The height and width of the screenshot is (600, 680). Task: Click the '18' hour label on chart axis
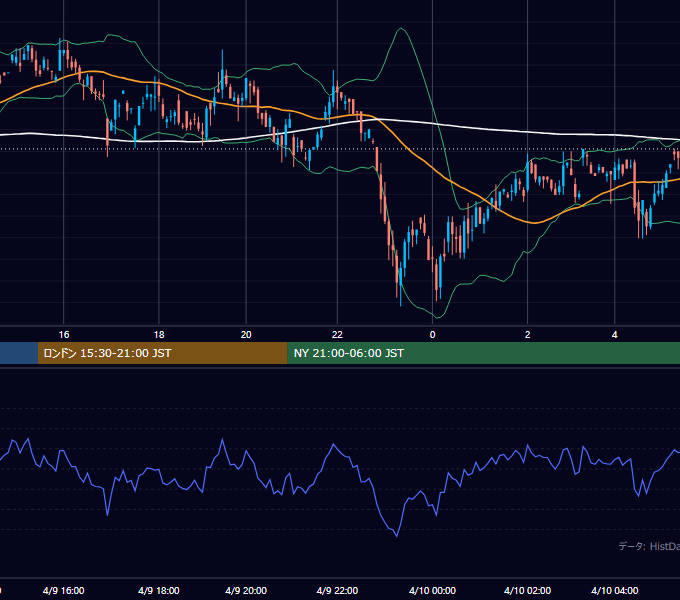pyautogui.click(x=159, y=334)
